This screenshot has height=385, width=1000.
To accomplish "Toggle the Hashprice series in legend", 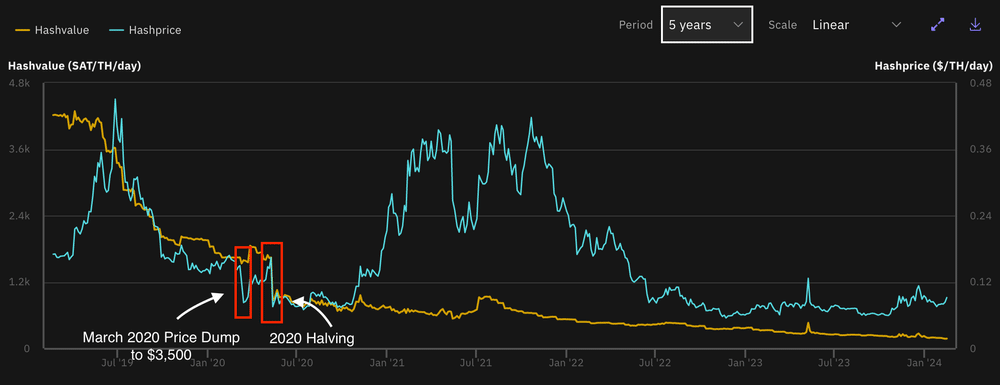I will pyautogui.click(x=145, y=30).
